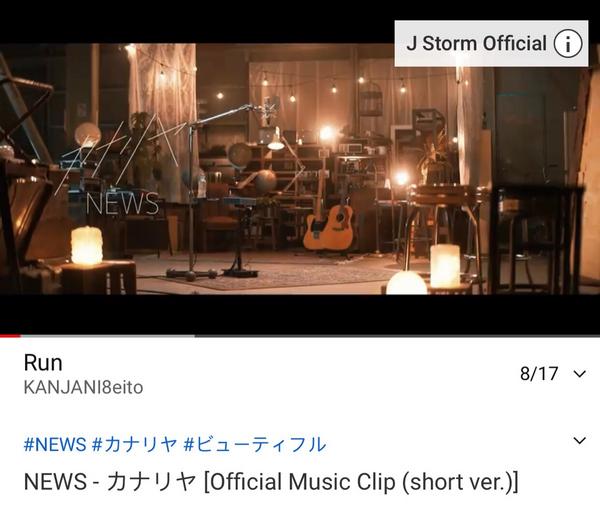Click the unplayed portion of the seek bar

(398, 336)
